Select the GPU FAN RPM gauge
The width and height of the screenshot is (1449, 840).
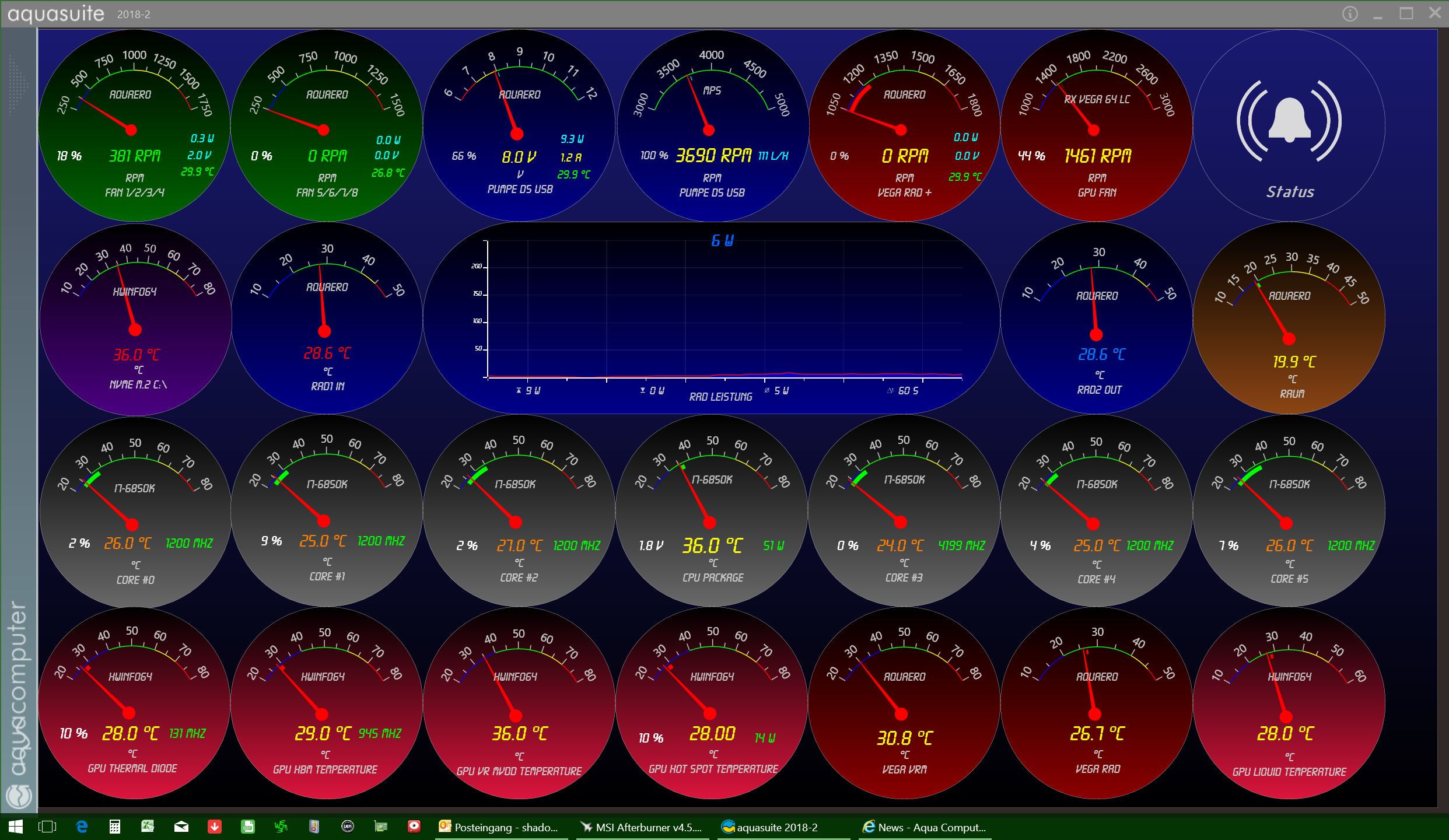[1097, 125]
